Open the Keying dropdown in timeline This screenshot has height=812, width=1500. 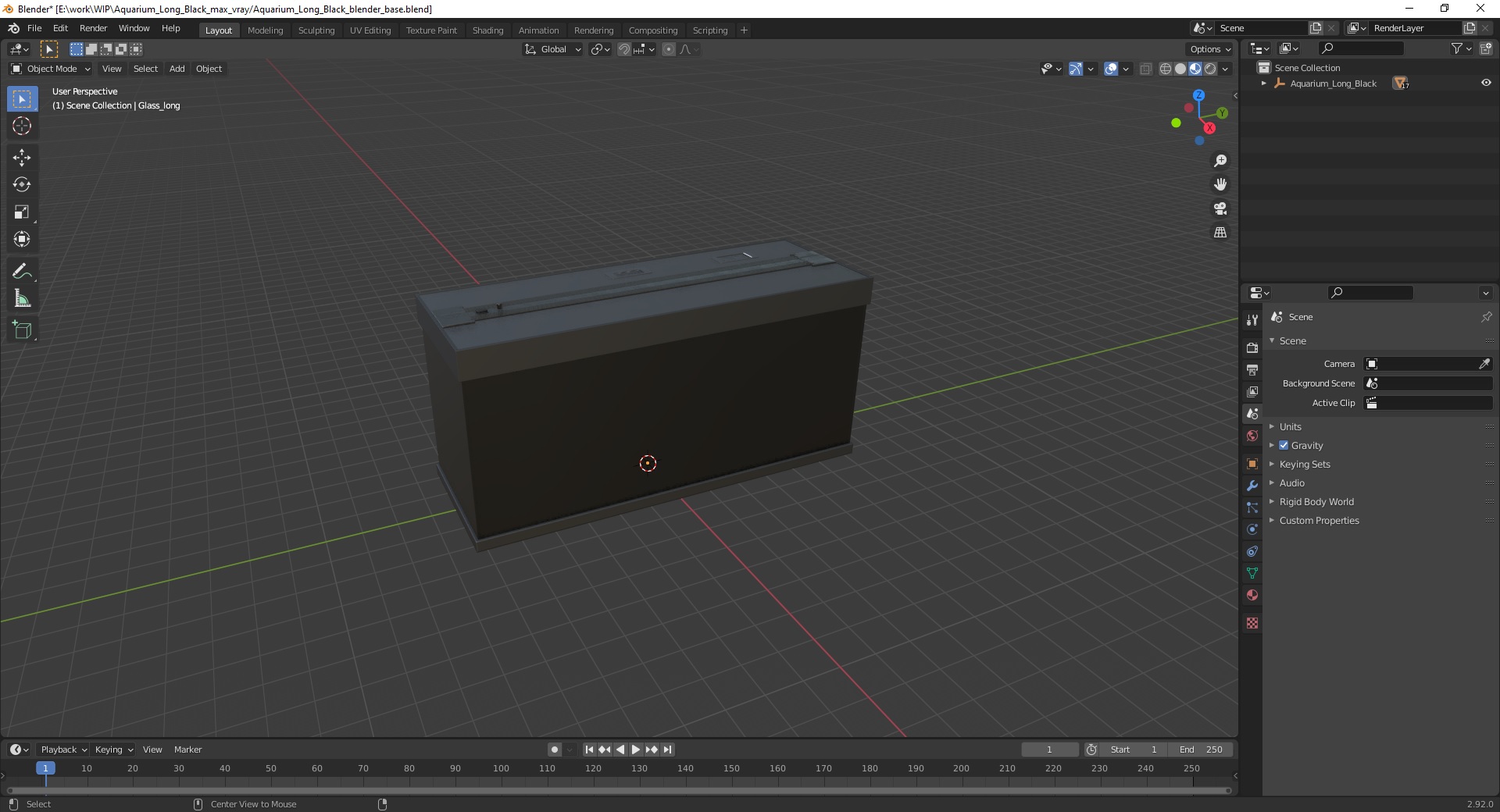[x=113, y=750]
